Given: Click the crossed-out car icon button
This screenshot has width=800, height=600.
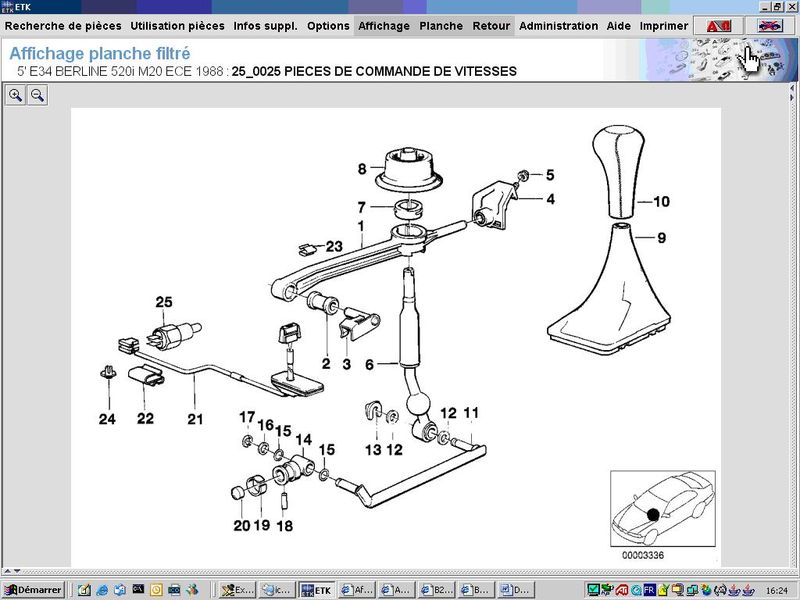Looking at the screenshot, I should click(770, 26).
